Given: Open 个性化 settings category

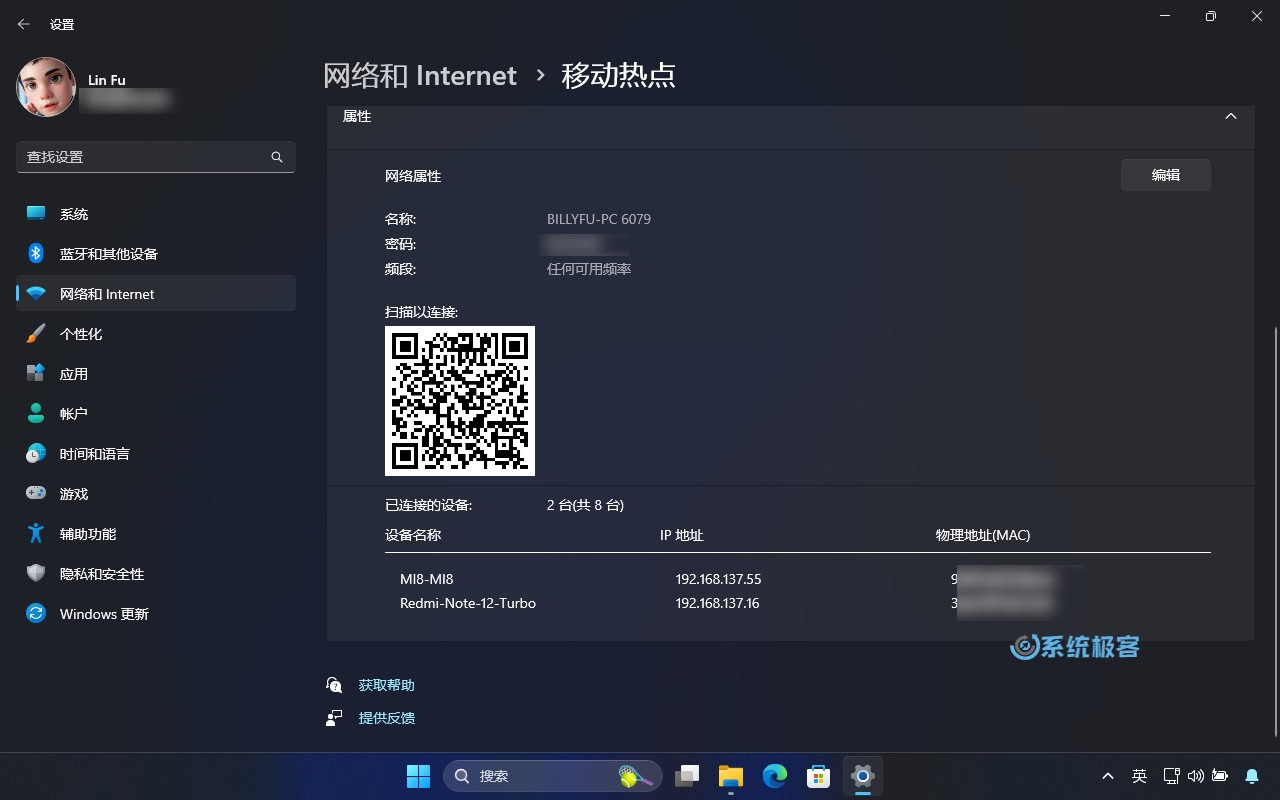Looking at the screenshot, I should point(156,334).
